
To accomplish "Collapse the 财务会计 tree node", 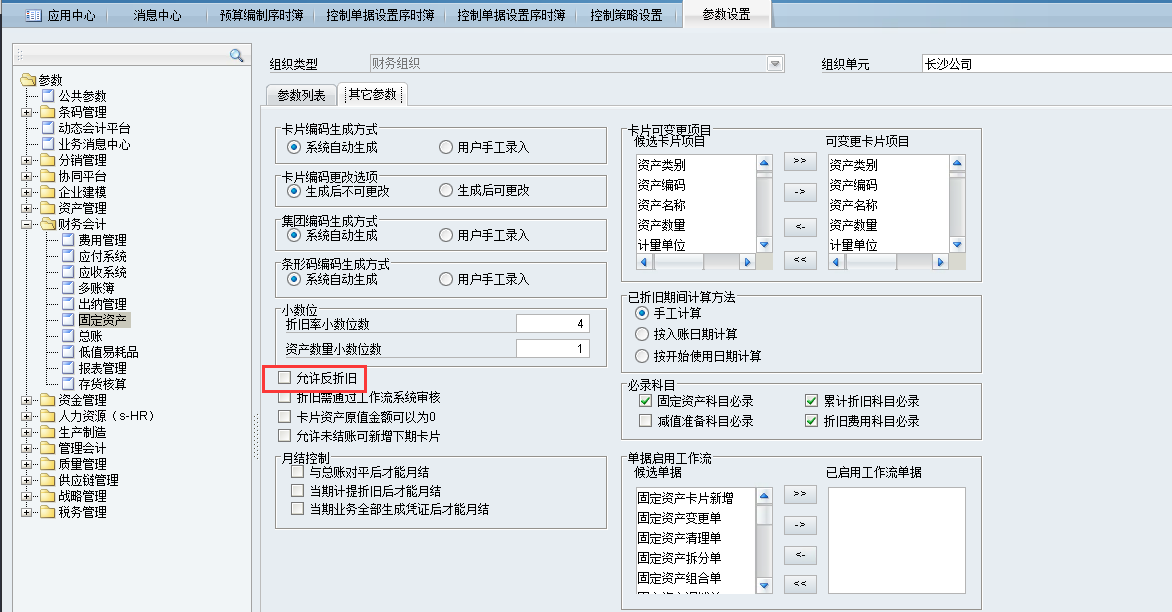I will pyautogui.click(x=26, y=224).
